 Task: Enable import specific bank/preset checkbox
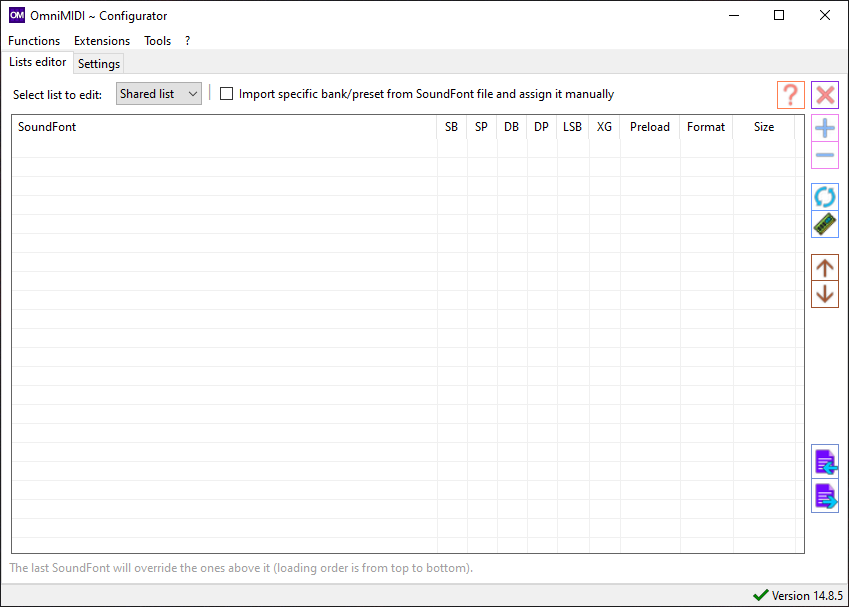point(226,94)
